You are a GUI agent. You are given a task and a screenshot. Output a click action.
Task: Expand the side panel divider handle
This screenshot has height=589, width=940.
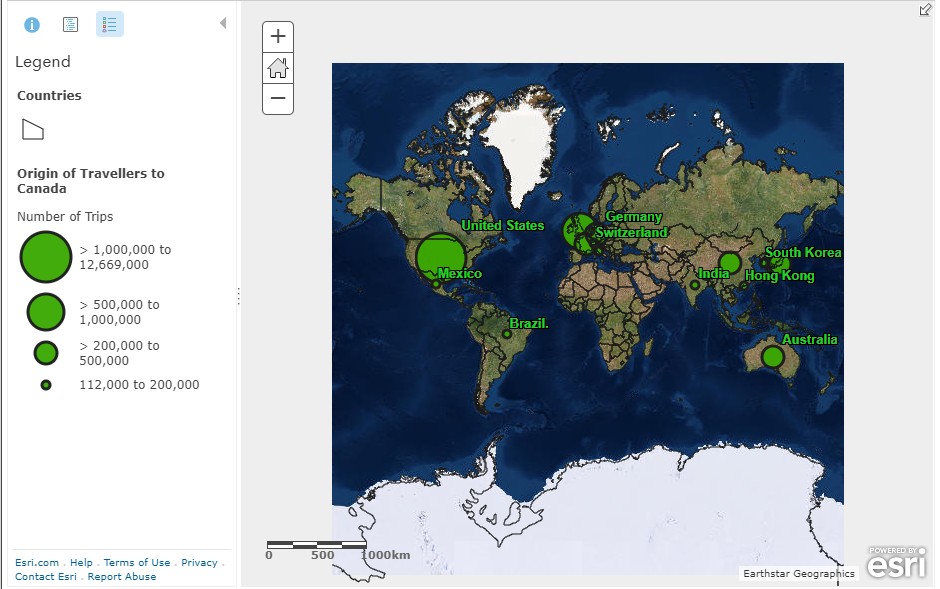[x=238, y=295]
